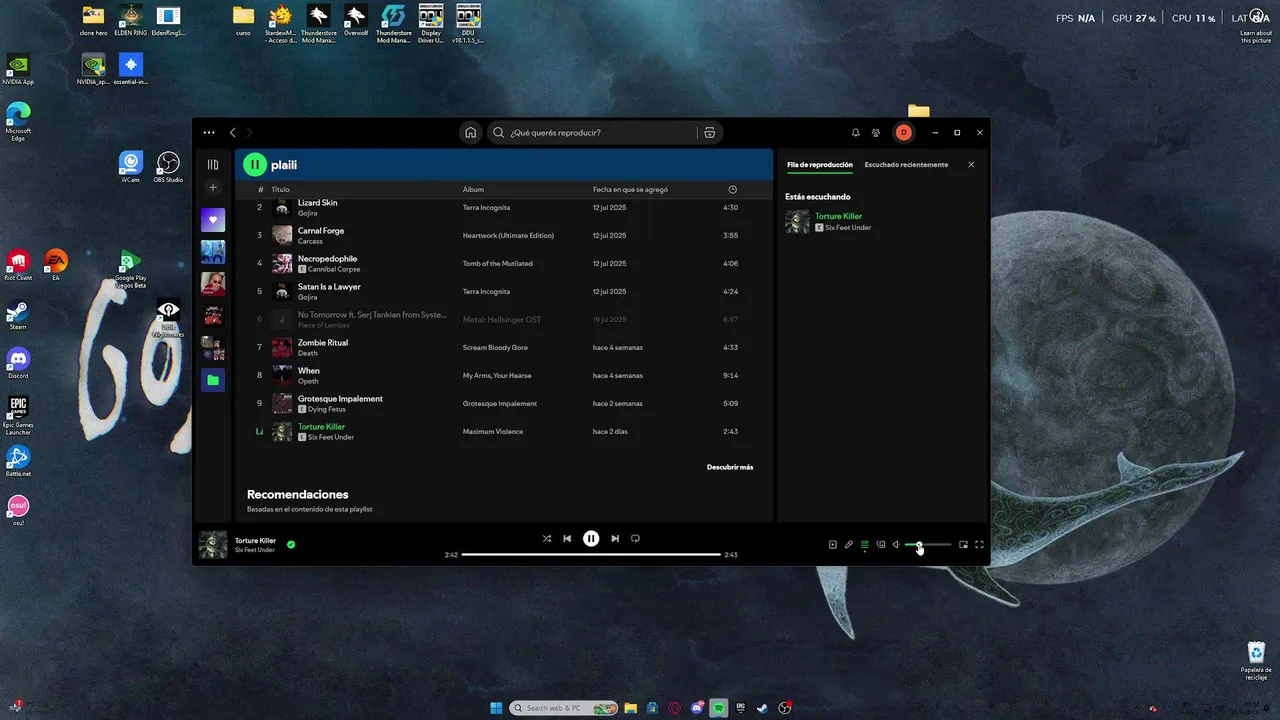Open the Cannibal Corpse artist link

click(336, 269)
